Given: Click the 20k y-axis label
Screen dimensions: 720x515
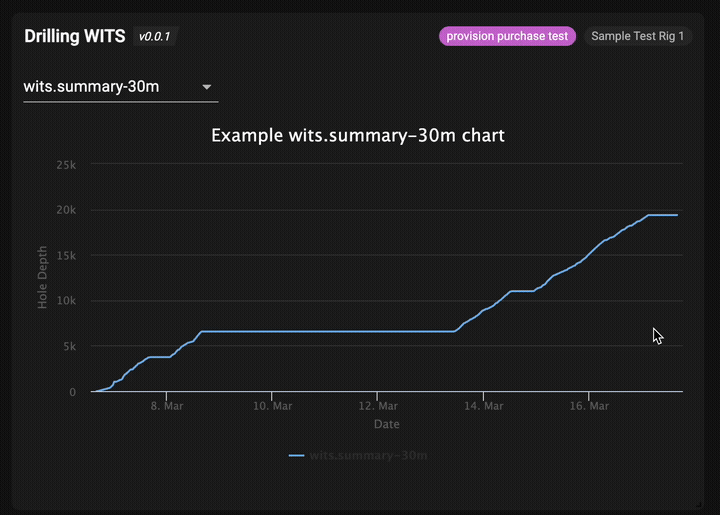Looking at the screenshot, I should click(66, 210).
